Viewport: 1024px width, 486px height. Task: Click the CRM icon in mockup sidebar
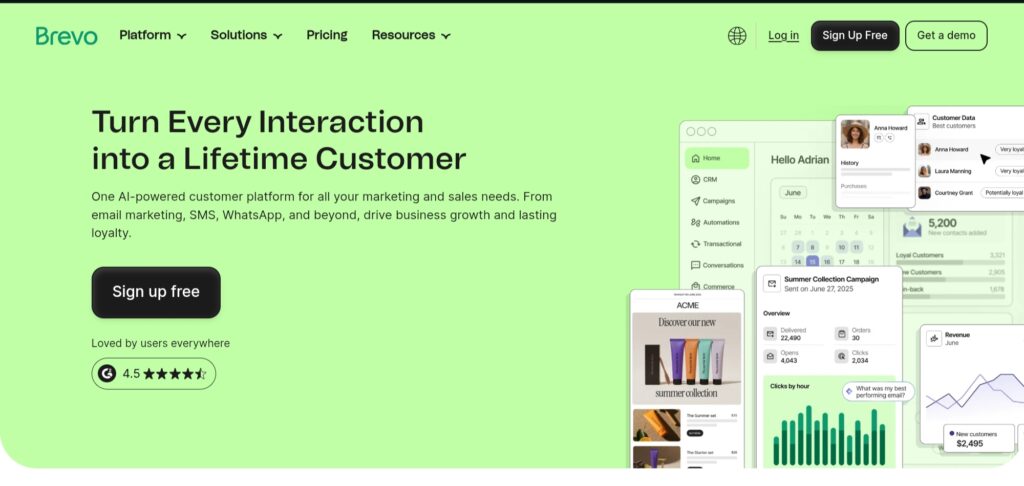(x=695, y=180)
